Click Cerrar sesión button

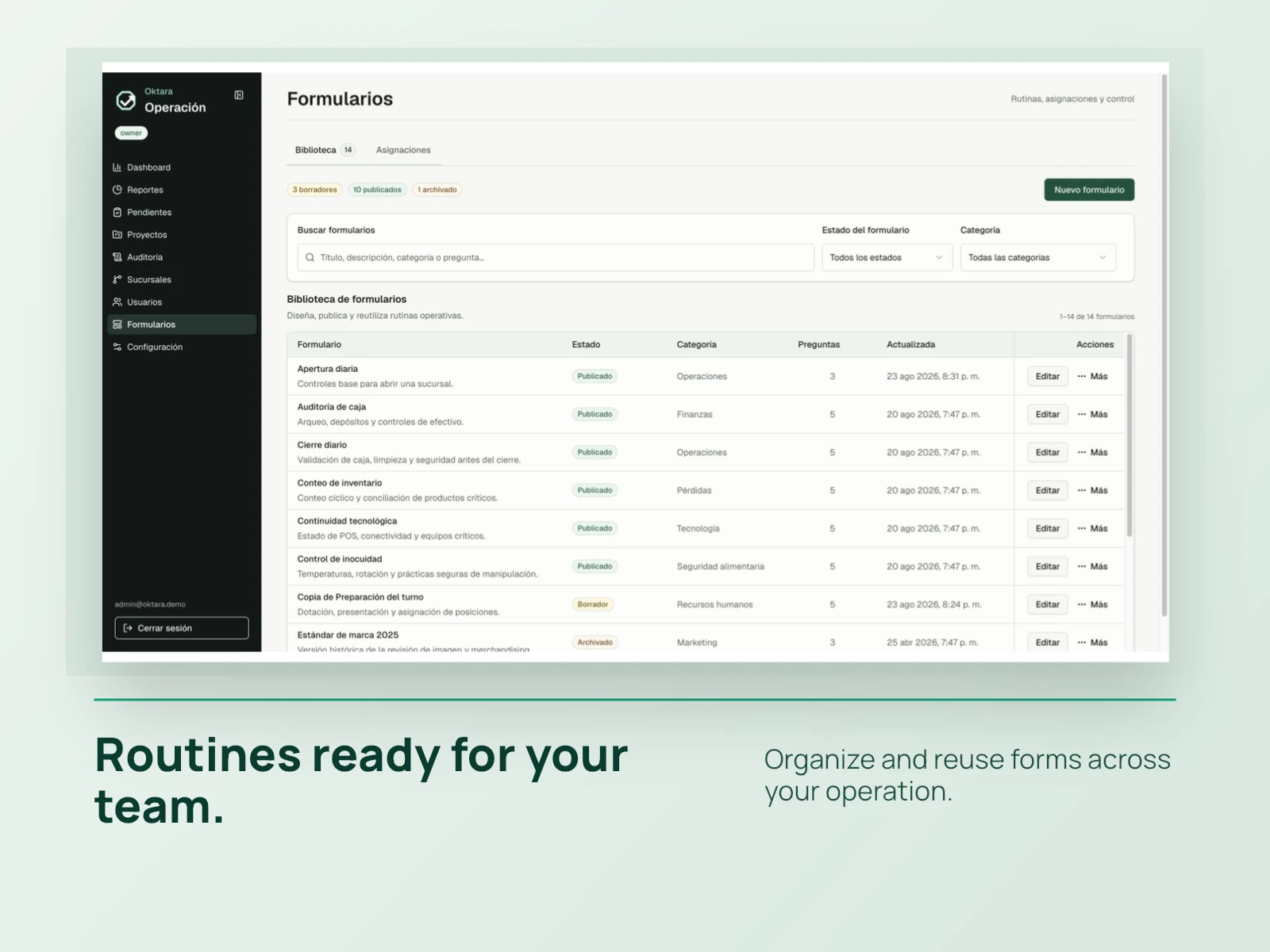pyautogui.click(x=182, y=628)
